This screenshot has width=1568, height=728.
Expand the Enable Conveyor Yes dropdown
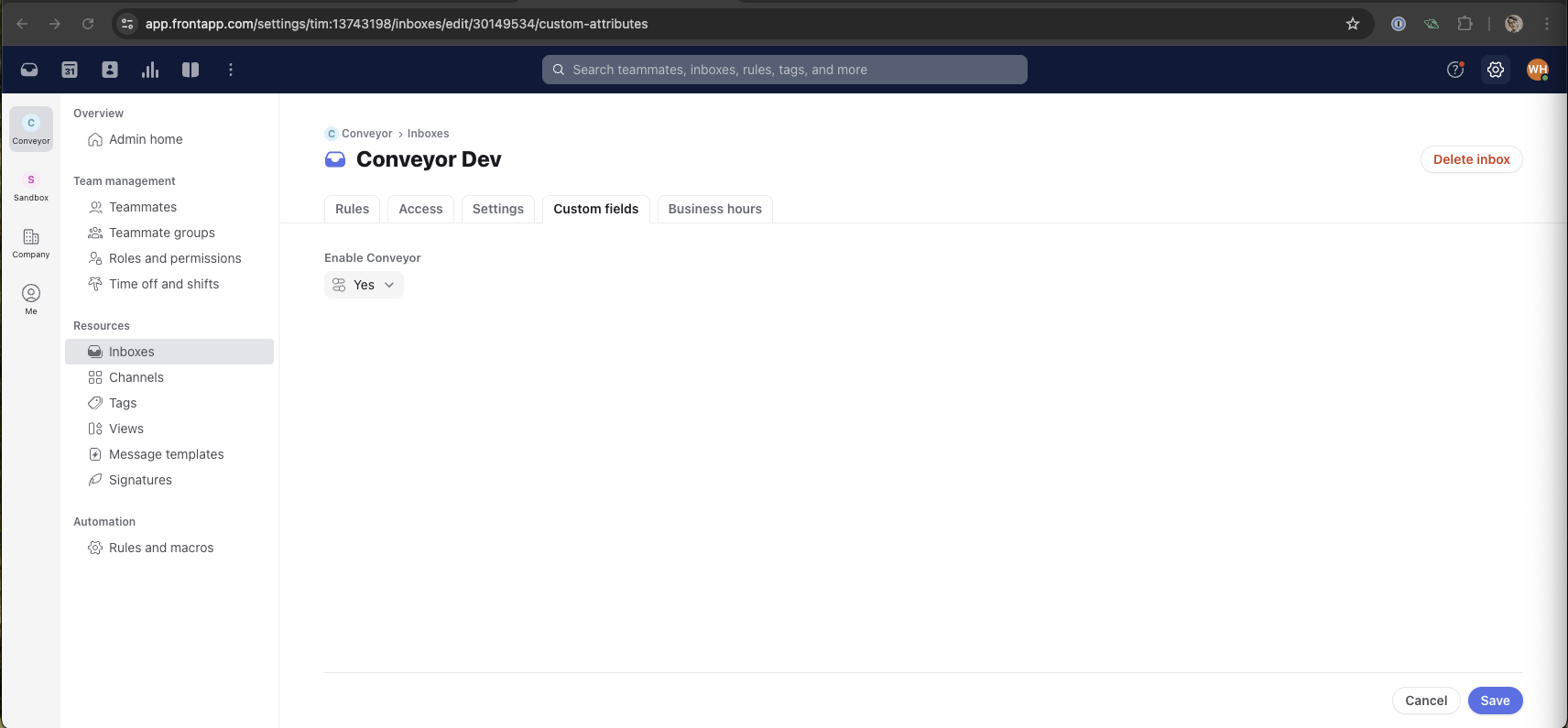[x=364, y=285]
